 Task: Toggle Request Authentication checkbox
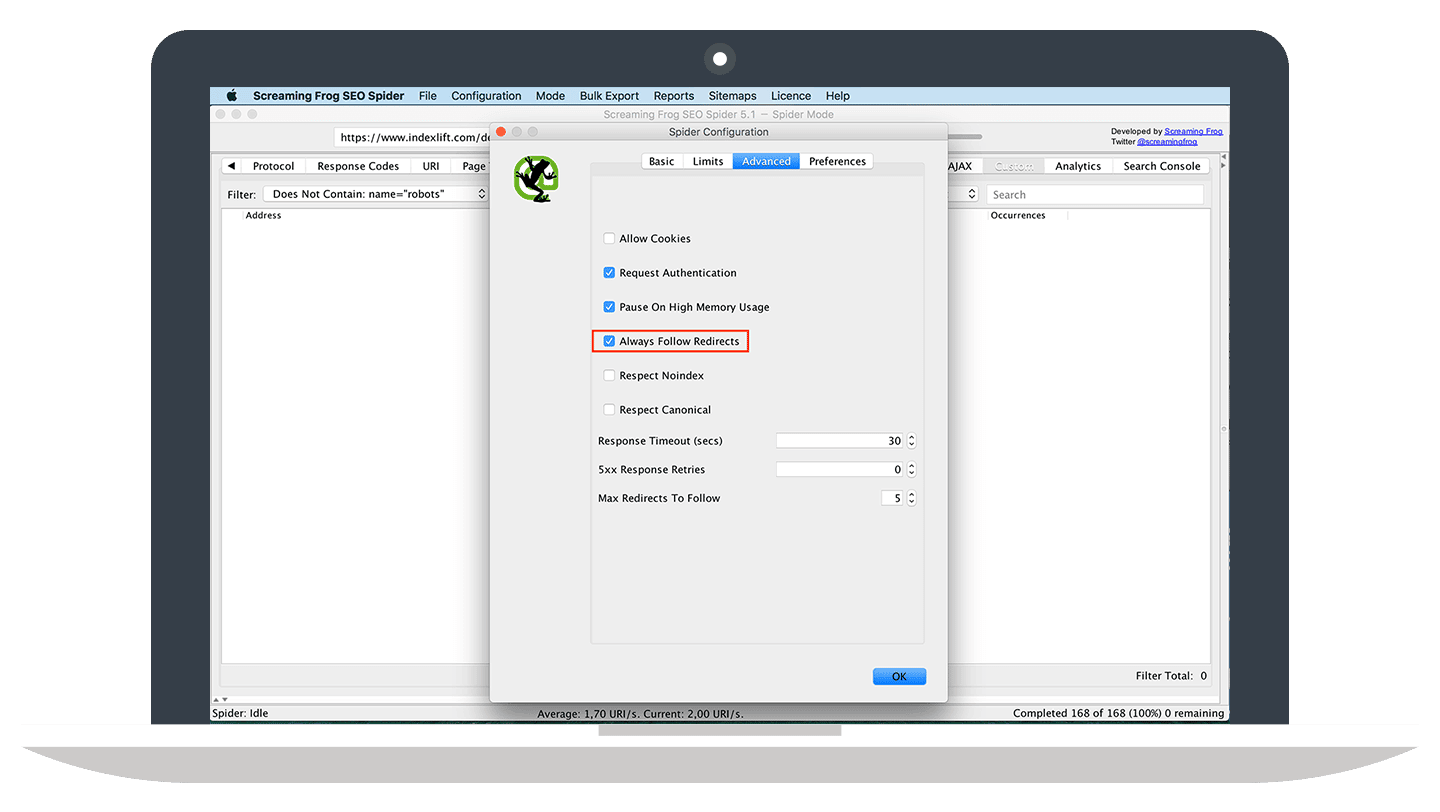[x=609, y=273]
